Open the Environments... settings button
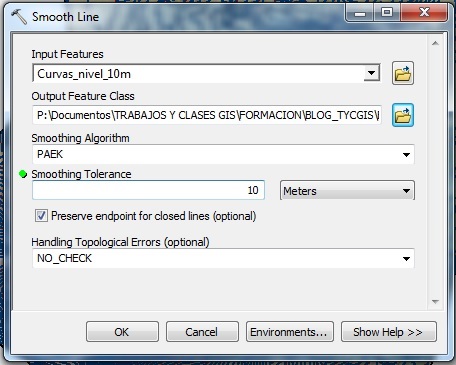Image resolution: width=456 pixels, height=365 pixels. pos(289,332)
